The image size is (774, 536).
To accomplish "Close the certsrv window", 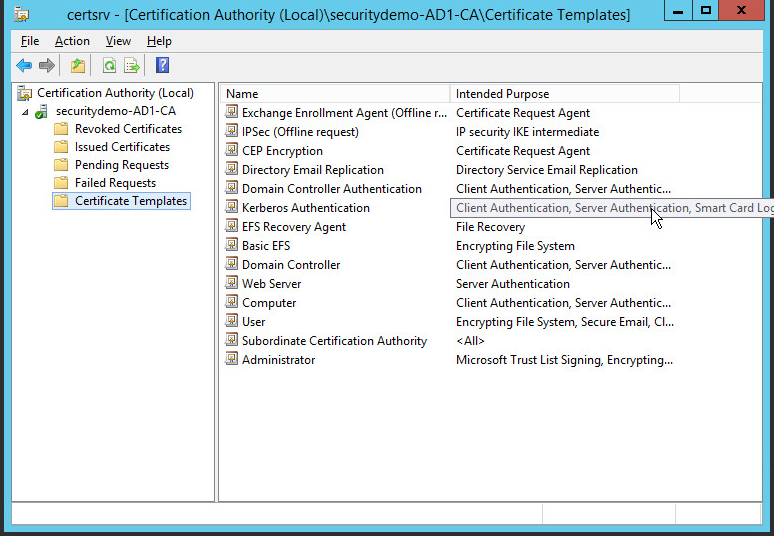I will click(x=741, y=10).
